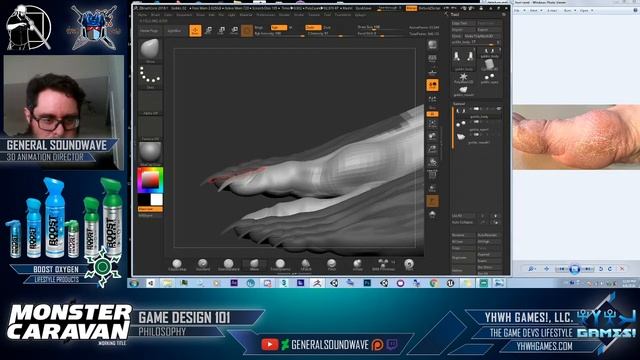
Task: Select the Standard brush
Action: click(x=202, y=265)
